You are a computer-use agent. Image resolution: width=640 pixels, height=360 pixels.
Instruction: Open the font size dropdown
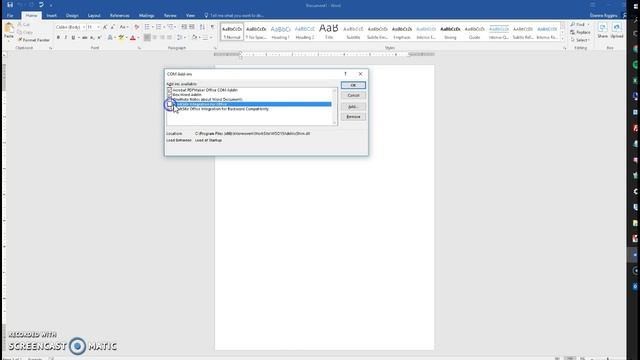click(x=98, y=27)
